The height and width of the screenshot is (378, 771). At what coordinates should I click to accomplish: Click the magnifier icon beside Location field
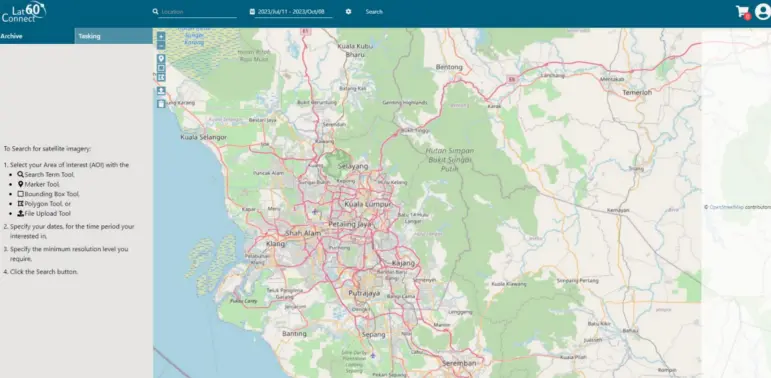point(155,12)
